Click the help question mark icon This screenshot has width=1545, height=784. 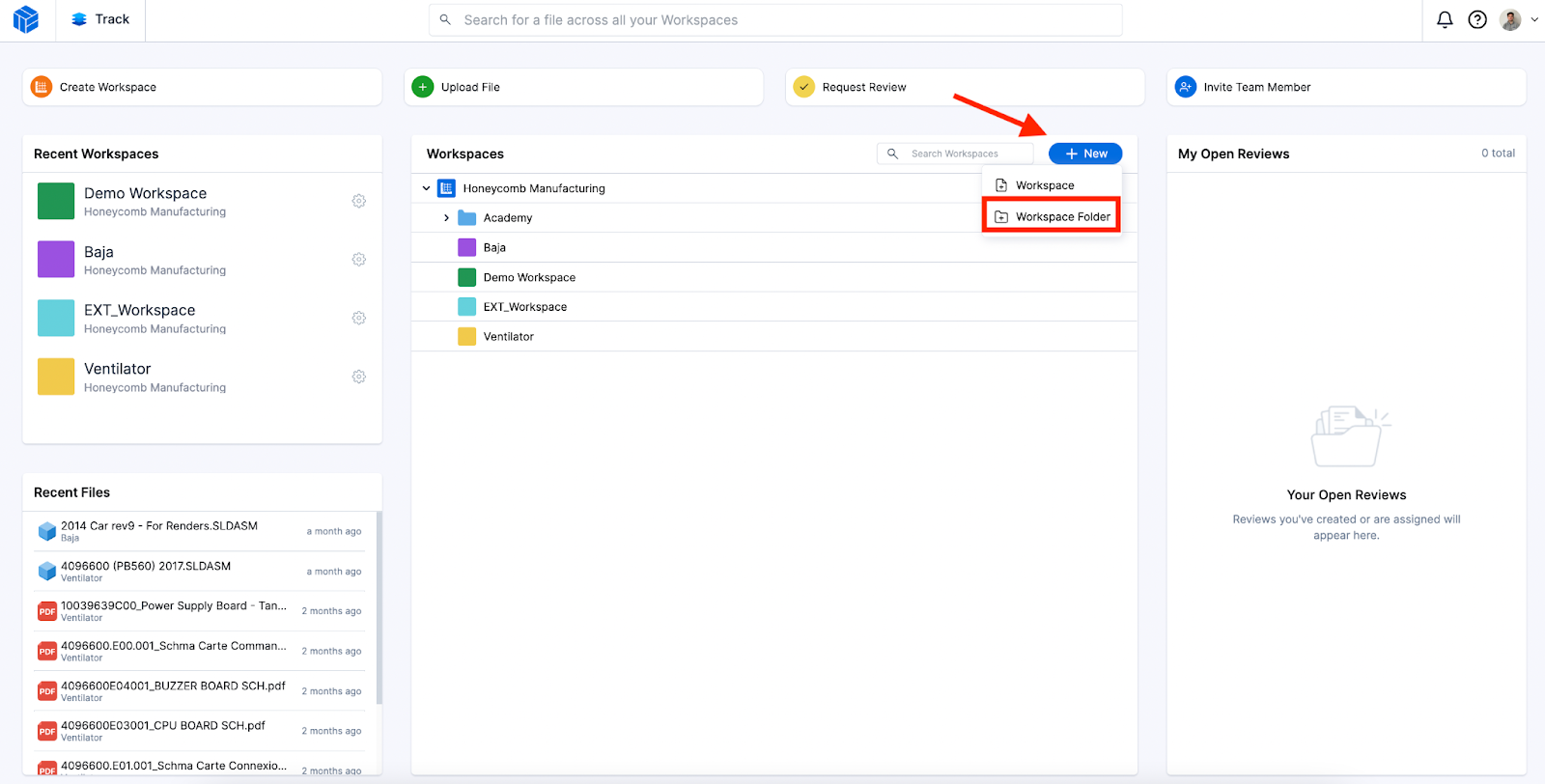1477,20
